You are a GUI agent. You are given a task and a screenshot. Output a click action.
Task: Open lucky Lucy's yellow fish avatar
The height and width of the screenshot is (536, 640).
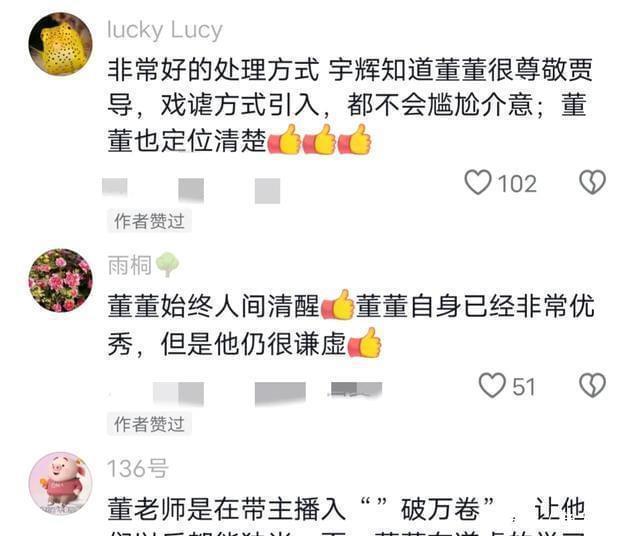pos(60,44)
